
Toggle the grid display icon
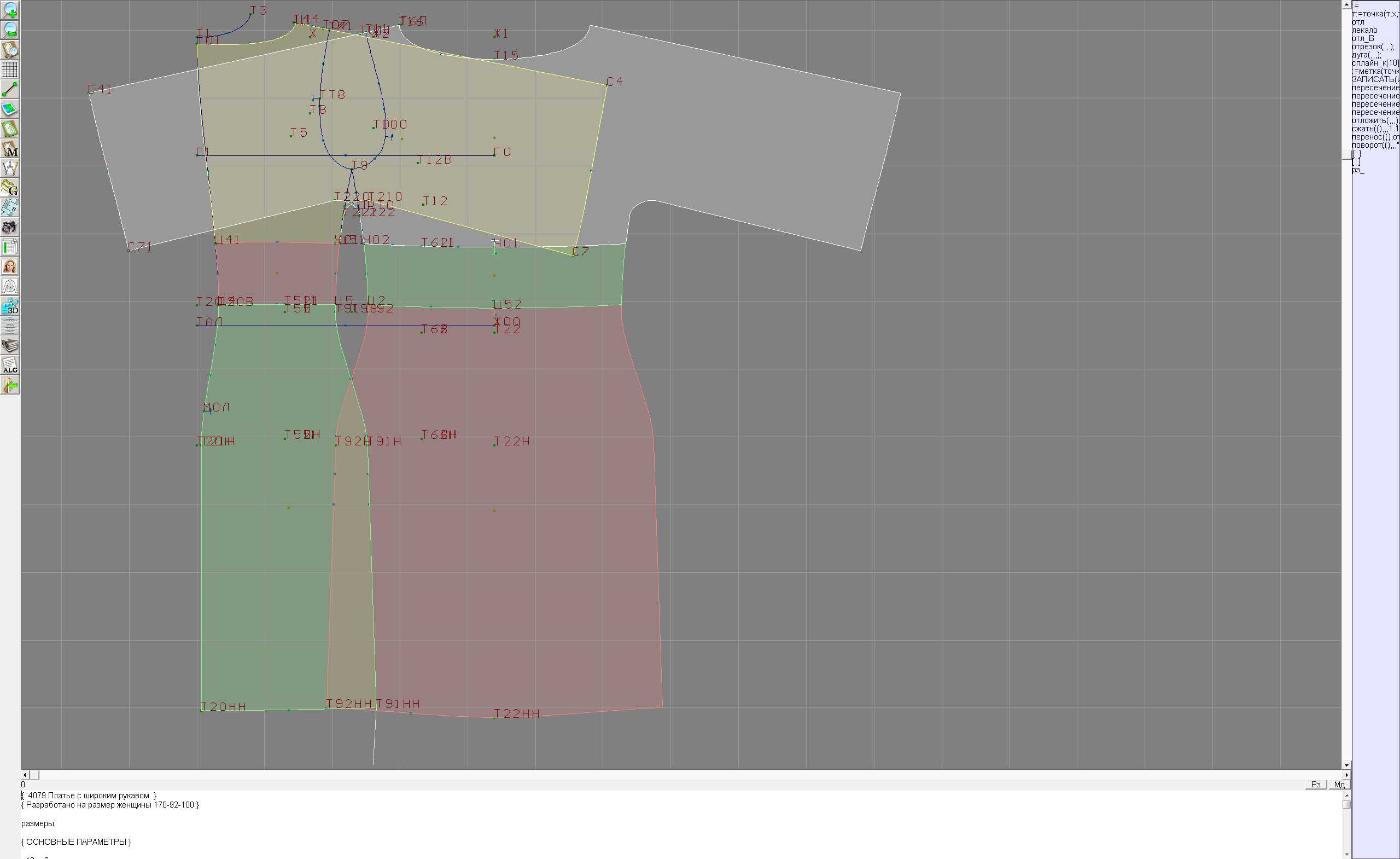click(10, 69)
